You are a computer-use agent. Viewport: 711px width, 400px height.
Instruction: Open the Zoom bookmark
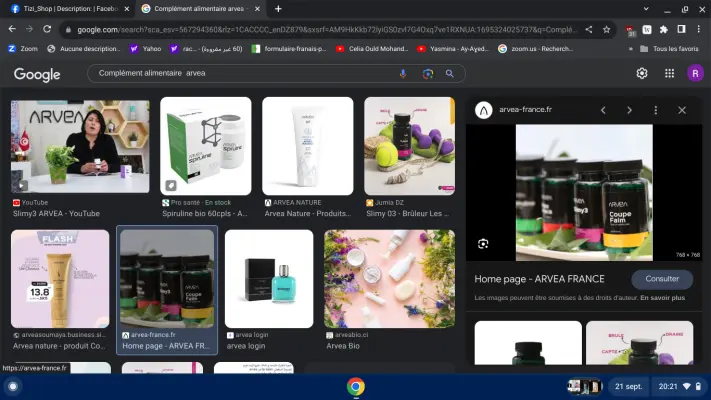pos(23,49)
